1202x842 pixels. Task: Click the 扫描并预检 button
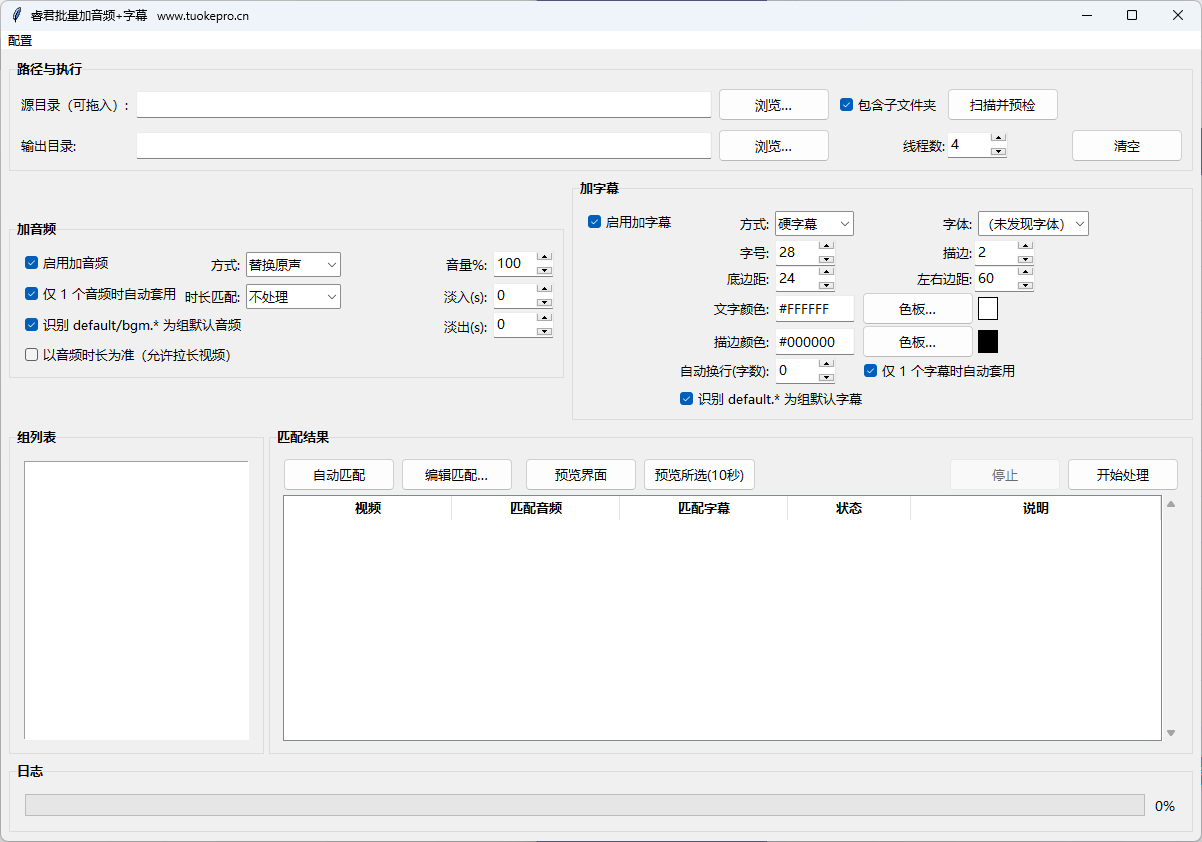tap(1002, 105)
